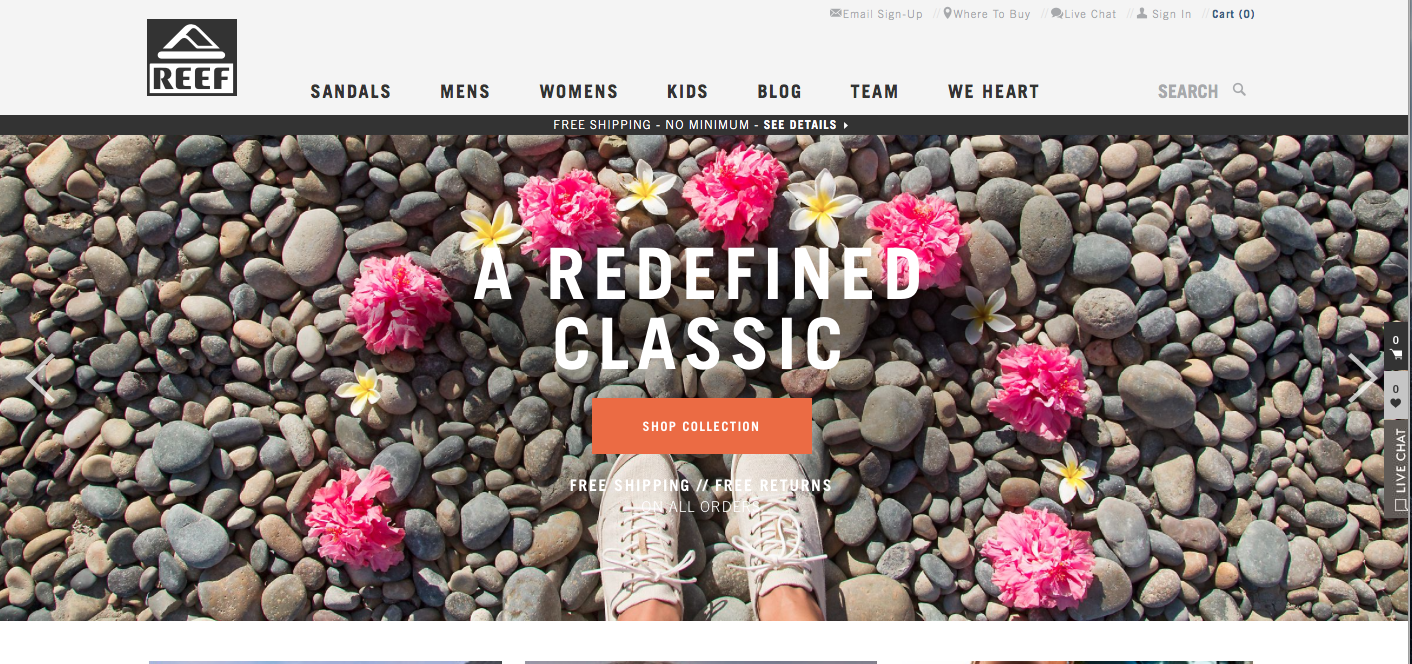Viewport: 1412px width, 664px height.
Task: Click the search magnifier icon
Action: (x=1239, y=90)
